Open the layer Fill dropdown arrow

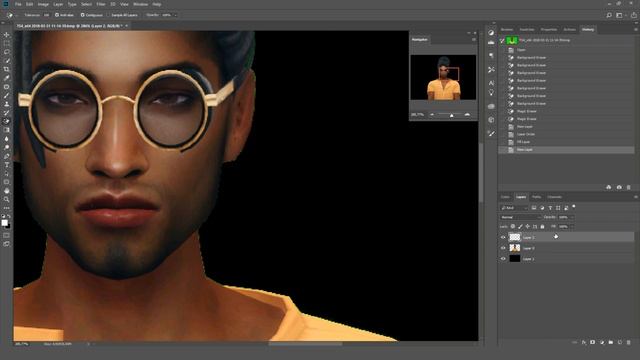tap(573, 227)
